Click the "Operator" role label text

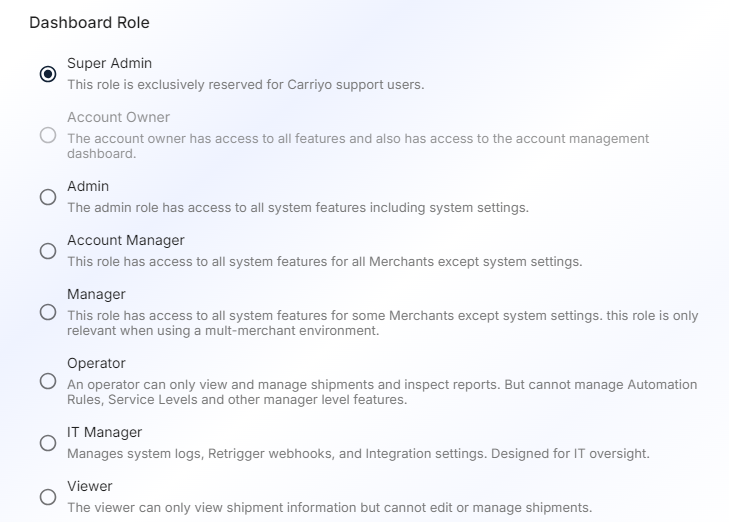pyautogui.click(x=98, y=364)
